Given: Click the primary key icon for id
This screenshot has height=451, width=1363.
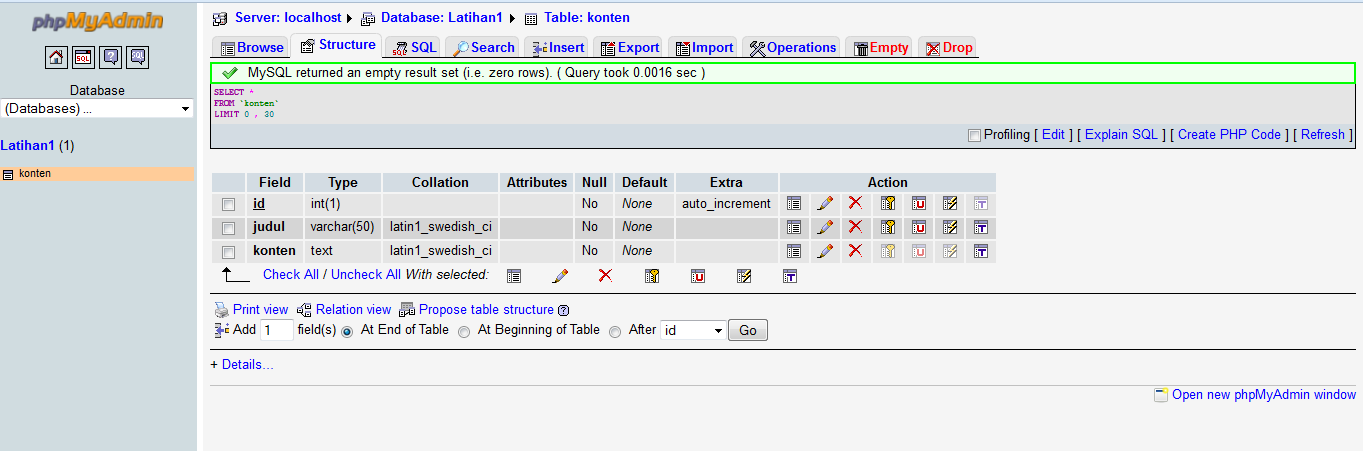Looking at the screenshot, I should coord(888,203).
